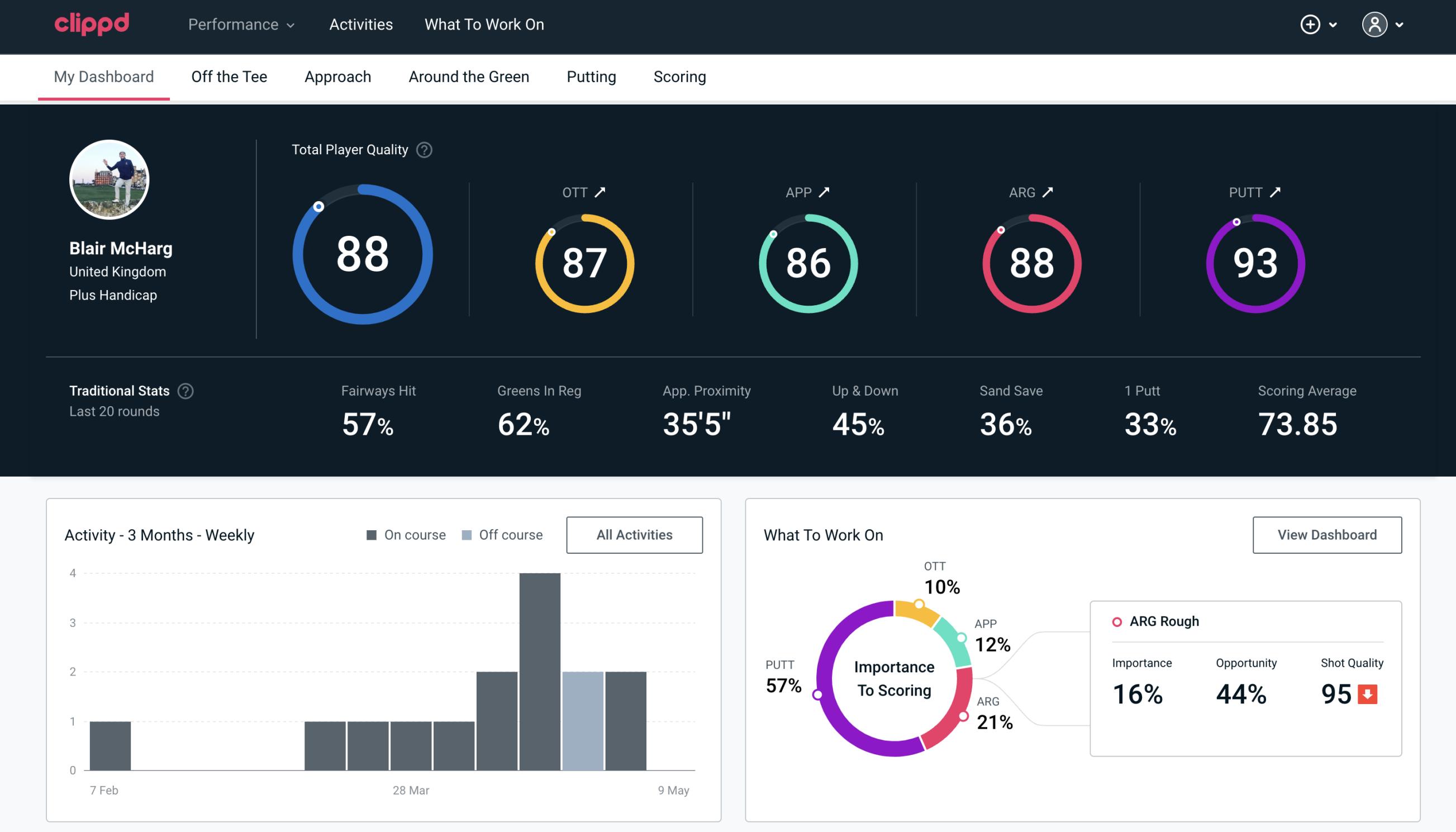Click the OTT performance indicator arrow
1456x832 pixels.
[600, 192]
